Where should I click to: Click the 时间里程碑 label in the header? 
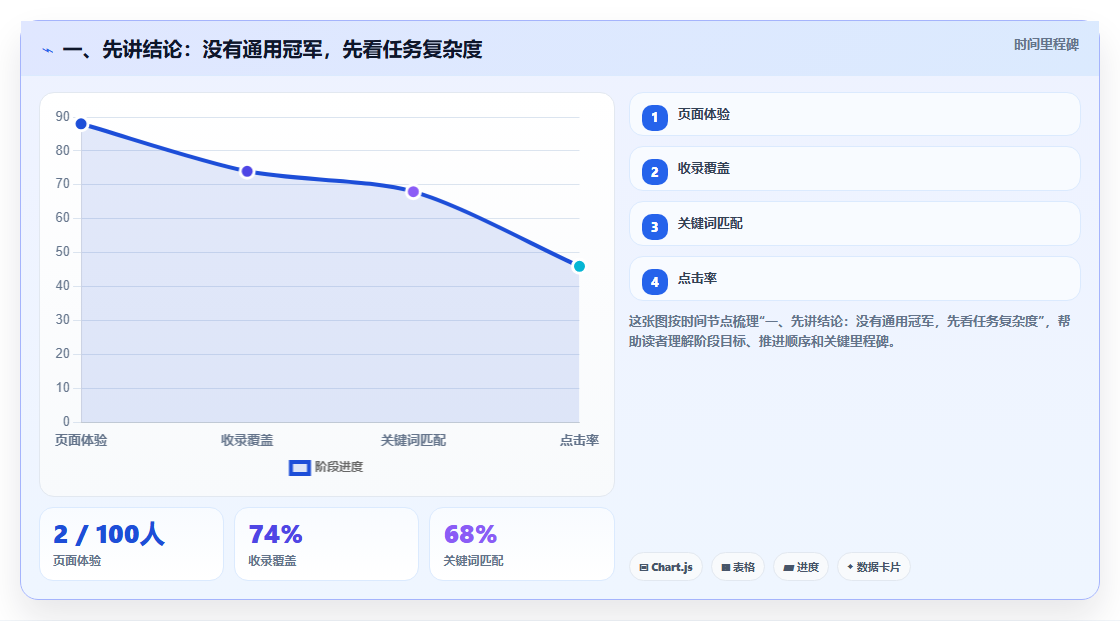coord(1046,44)
